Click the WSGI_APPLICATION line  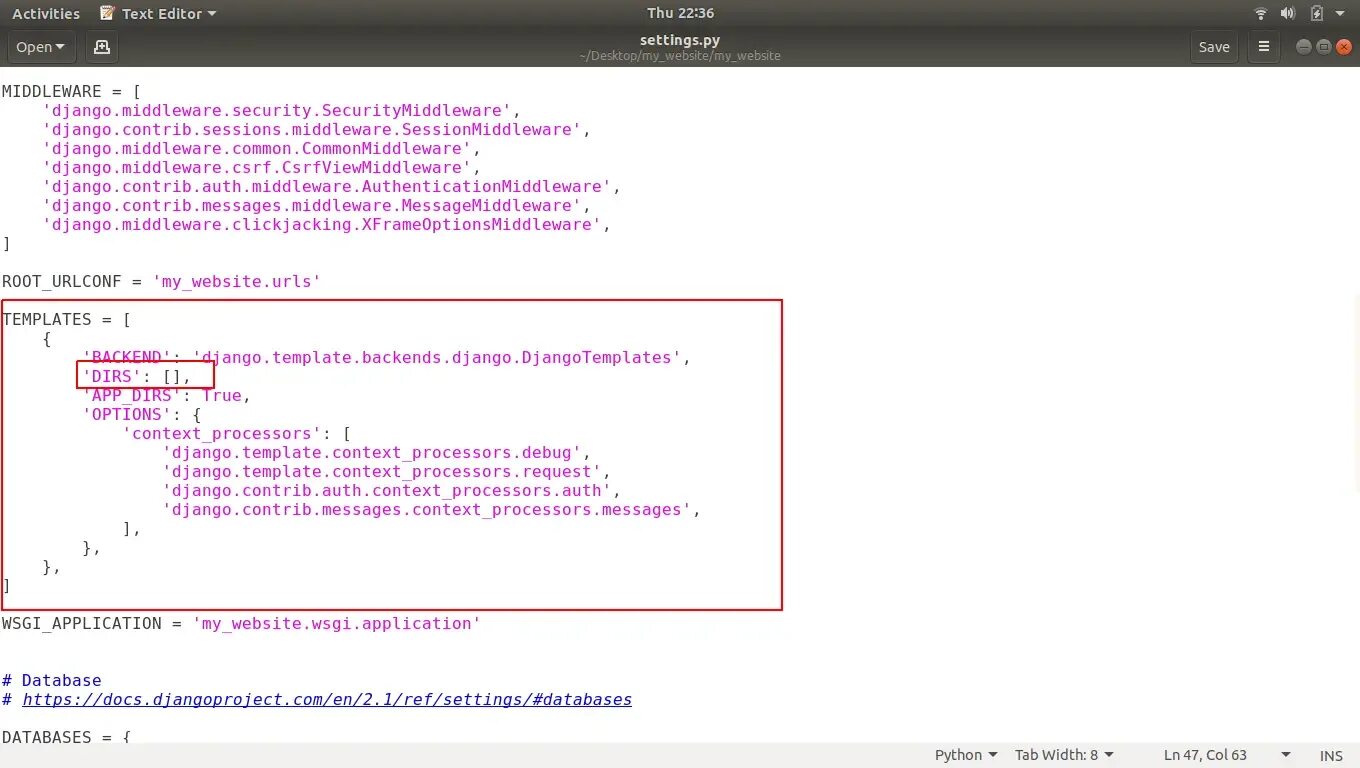click(x=241, y=623)
